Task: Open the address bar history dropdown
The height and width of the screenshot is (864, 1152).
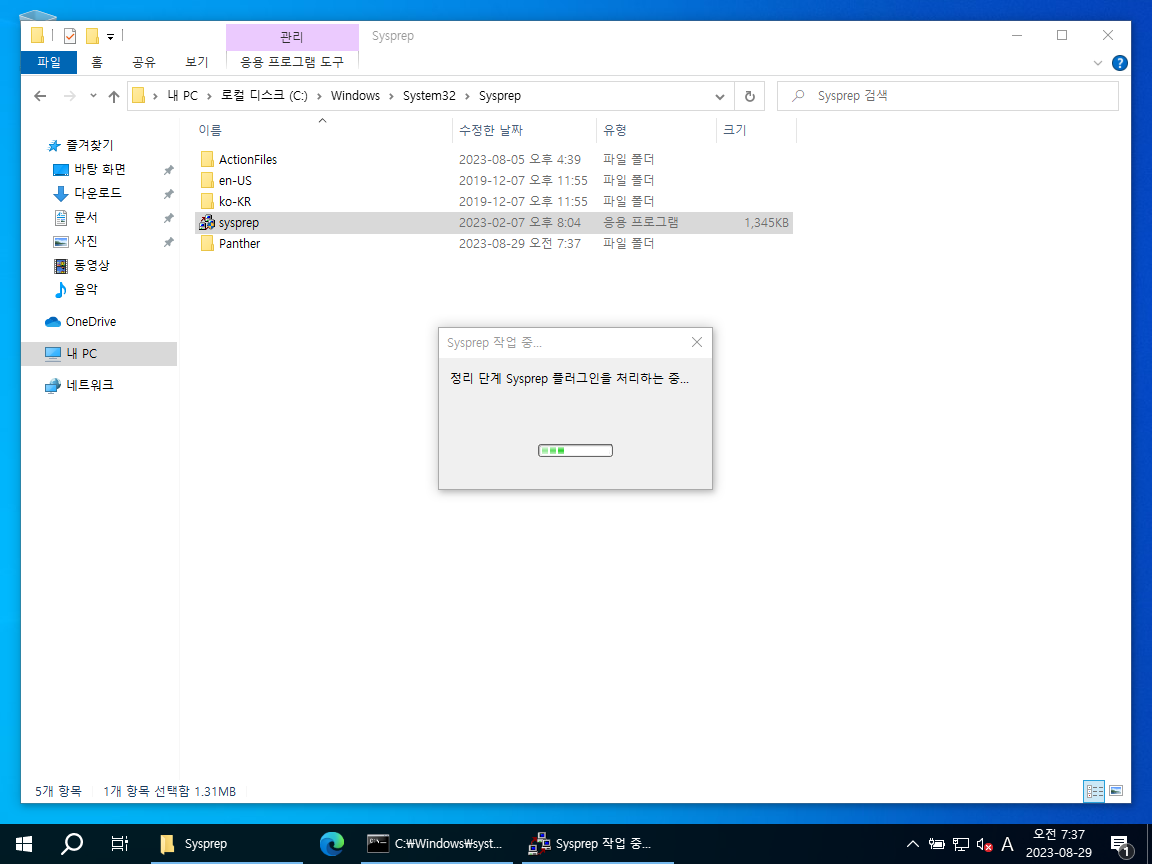Action: click(x=720, y=96)
